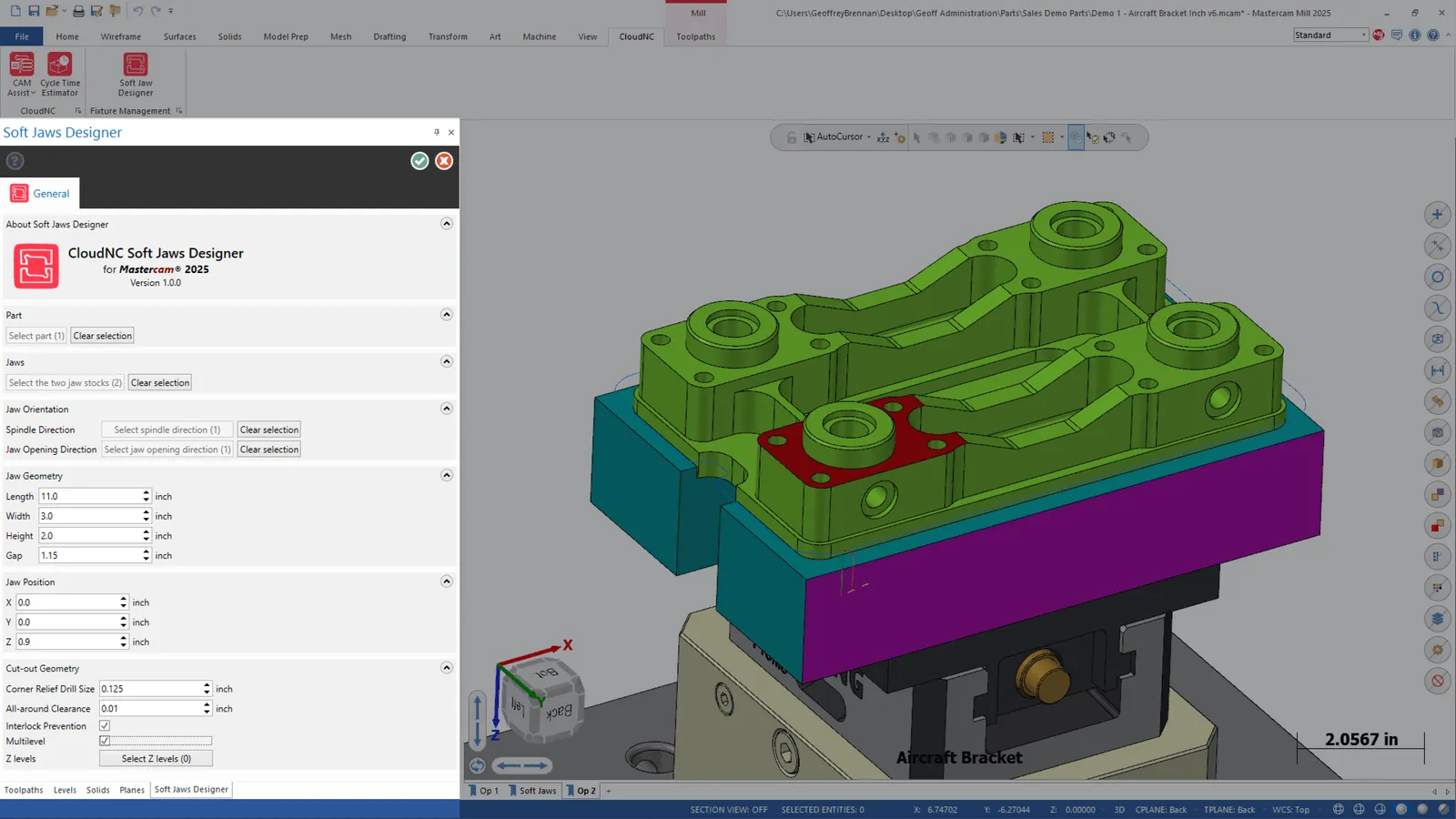Click CPLANE: Back in status bar
1456x819 pixels.
point(1161,810)
